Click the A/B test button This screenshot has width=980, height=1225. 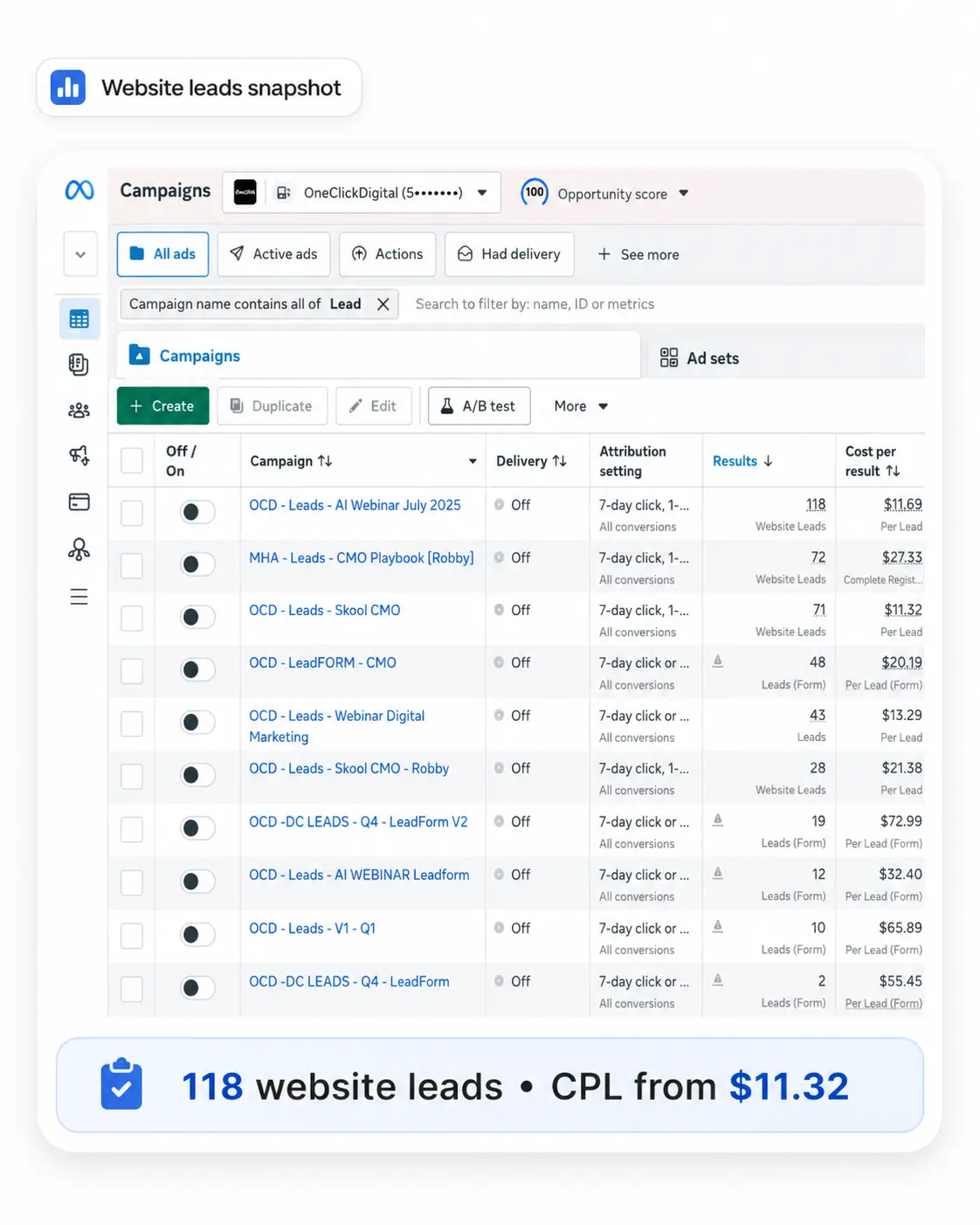click(x=480, y=406)
